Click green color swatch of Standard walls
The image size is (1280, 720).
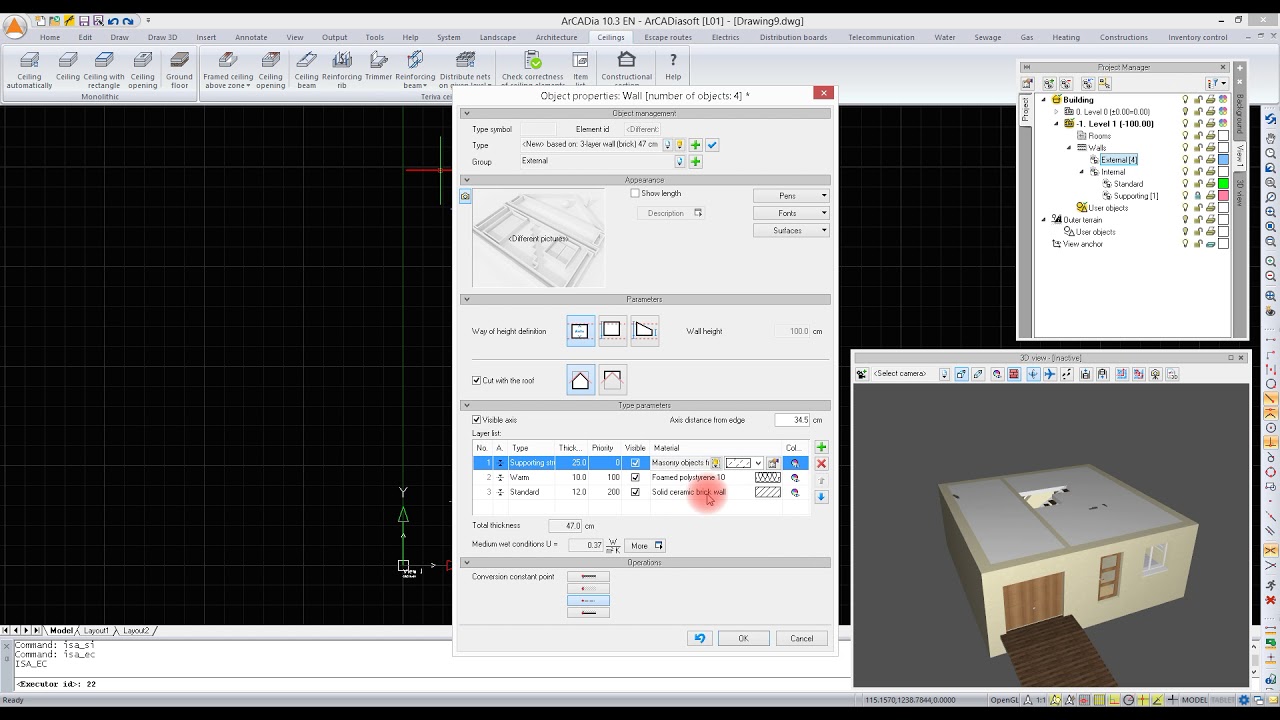point(1223,184)
